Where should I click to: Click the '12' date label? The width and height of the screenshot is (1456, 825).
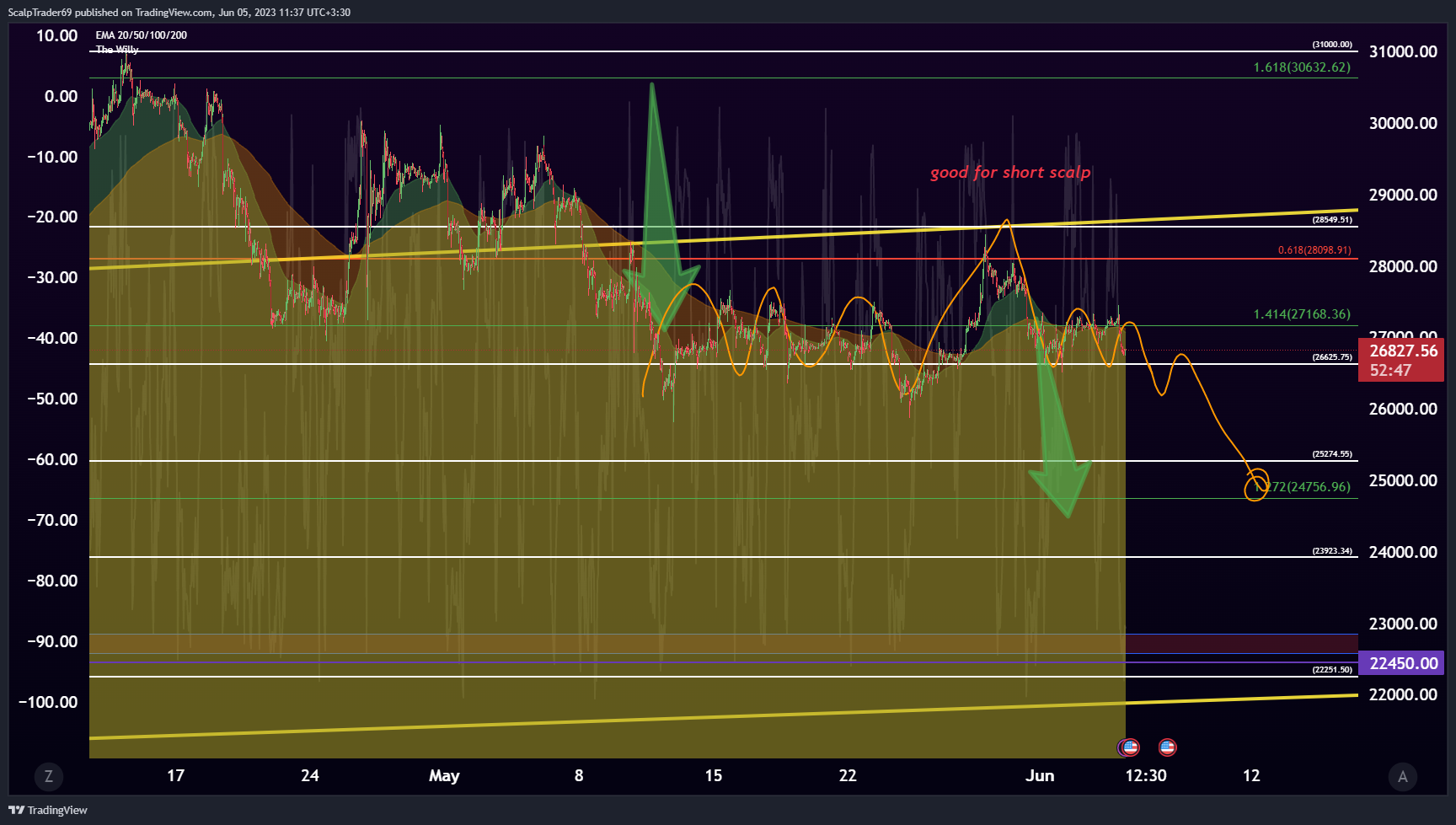tap(1251, 776)
